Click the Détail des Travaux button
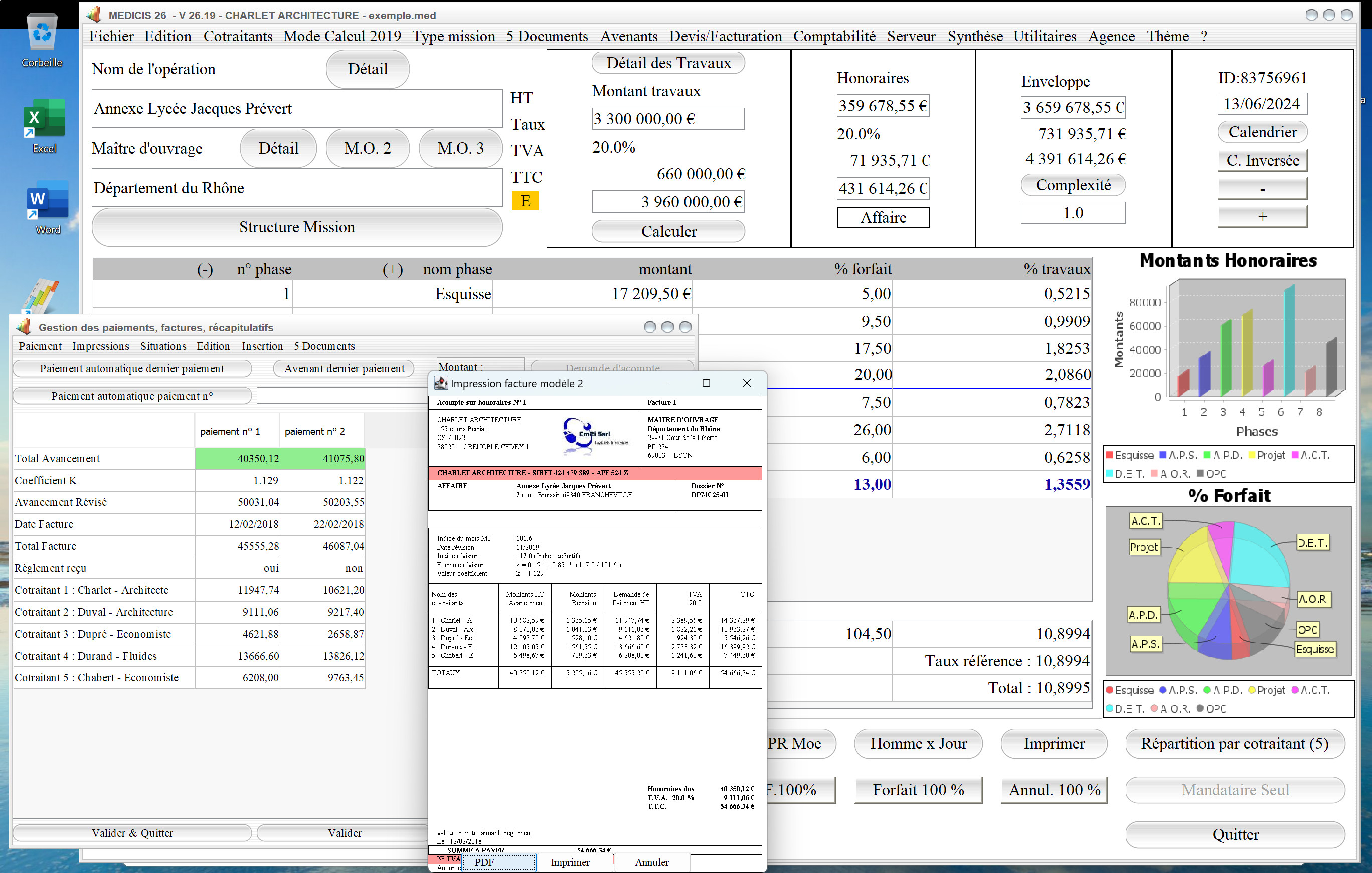Viewport: 1372px width, 873px height. [668, 63]
